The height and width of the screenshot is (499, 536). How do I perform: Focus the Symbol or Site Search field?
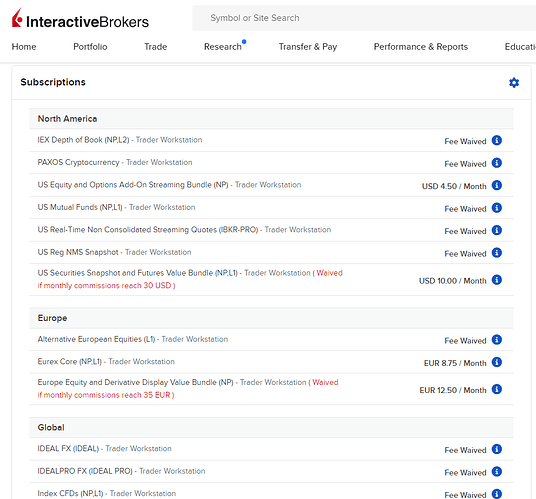(364, 18)
